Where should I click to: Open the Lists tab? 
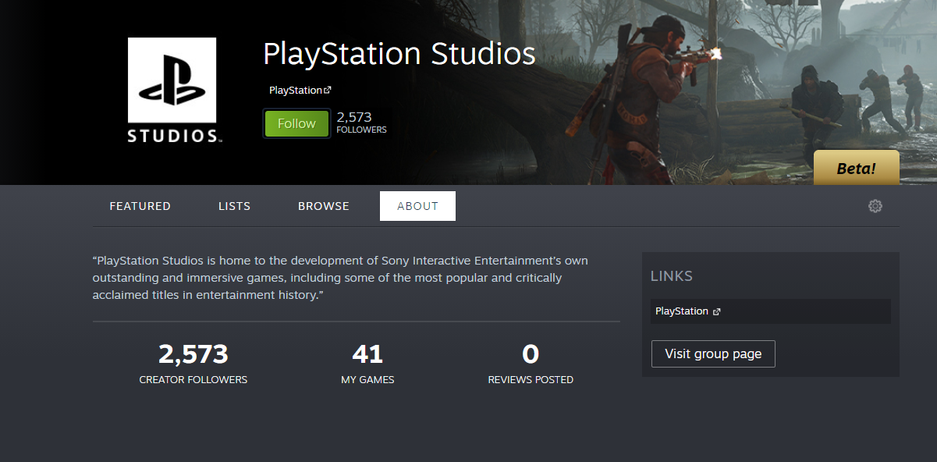(234, 206)
